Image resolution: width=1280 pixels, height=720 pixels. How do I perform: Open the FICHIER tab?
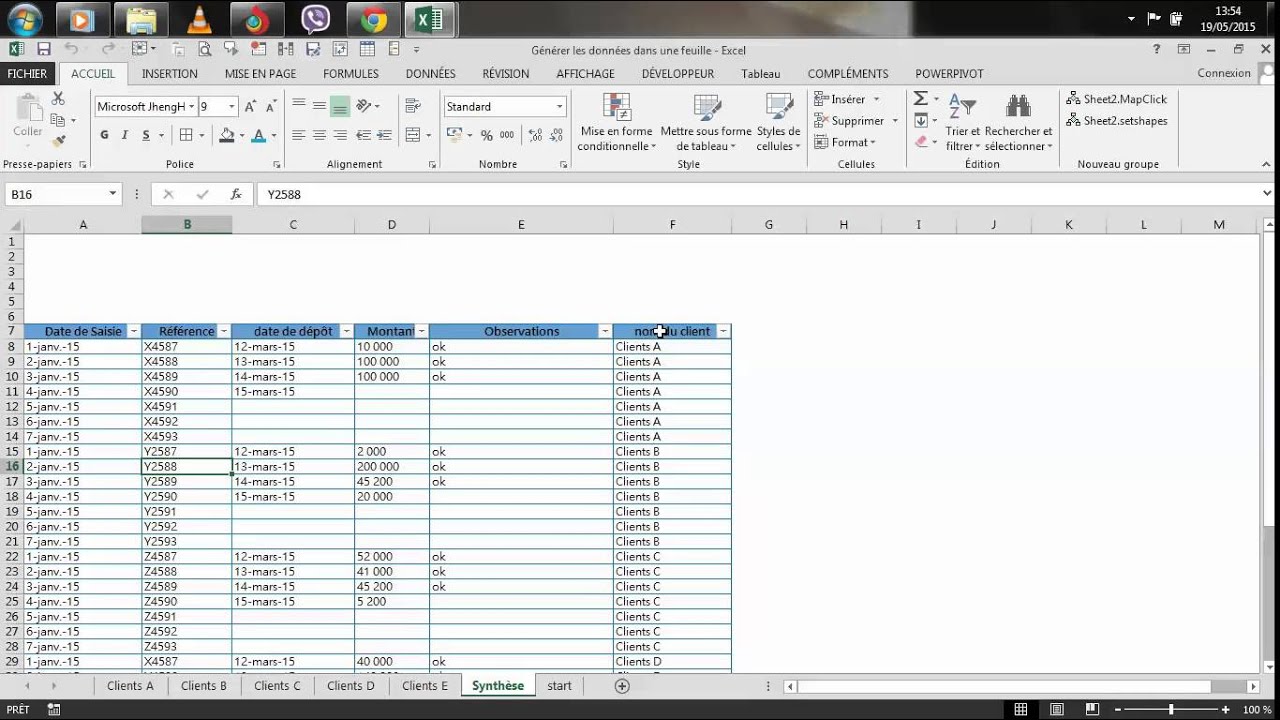click(x=27, y=73)
